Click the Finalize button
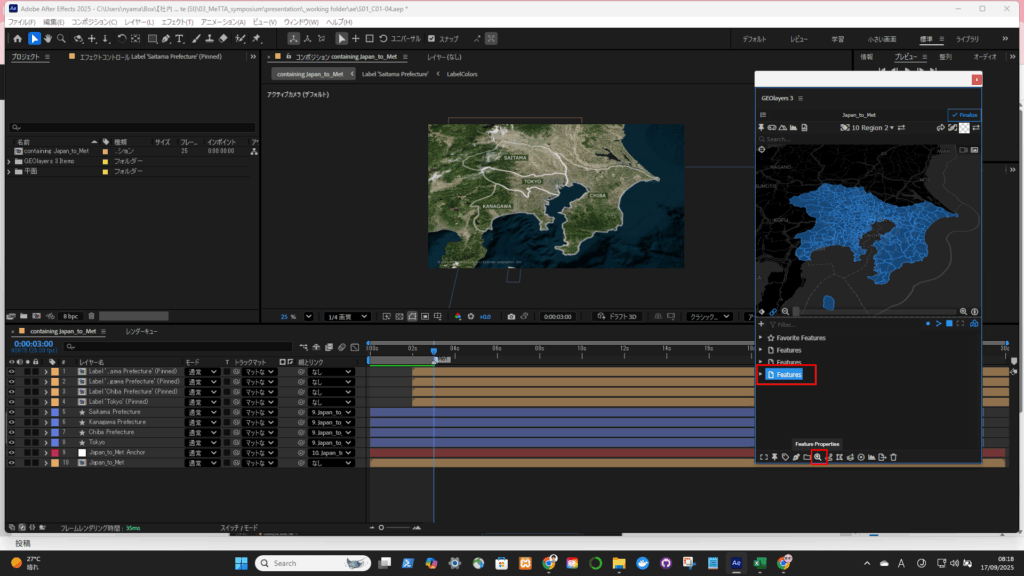The height and width of the screenshot is (576, 1024). pos(963,115)
